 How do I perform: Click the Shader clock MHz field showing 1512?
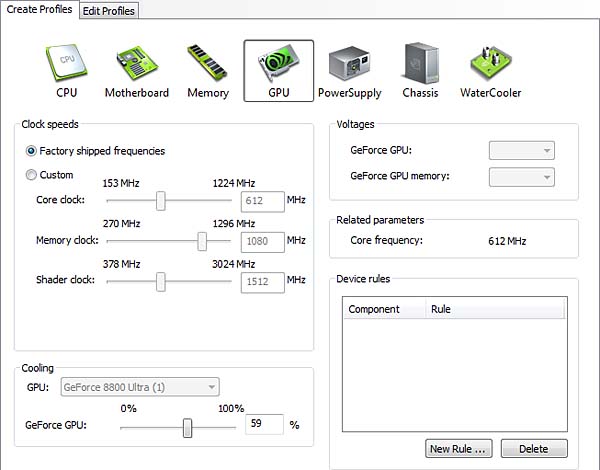click(x=262, y=282)
